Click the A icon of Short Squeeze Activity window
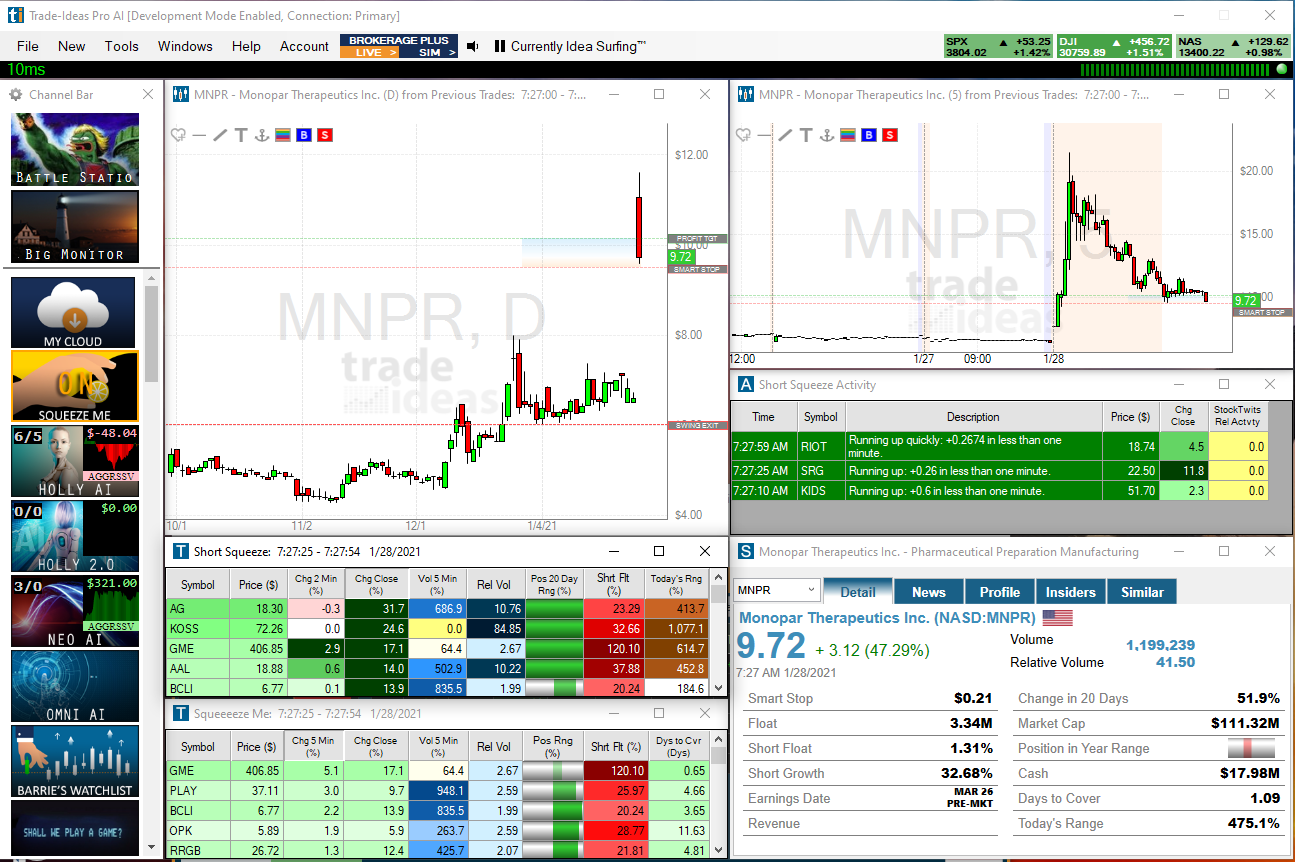1295x862 pixels. (x=745, y=384)
